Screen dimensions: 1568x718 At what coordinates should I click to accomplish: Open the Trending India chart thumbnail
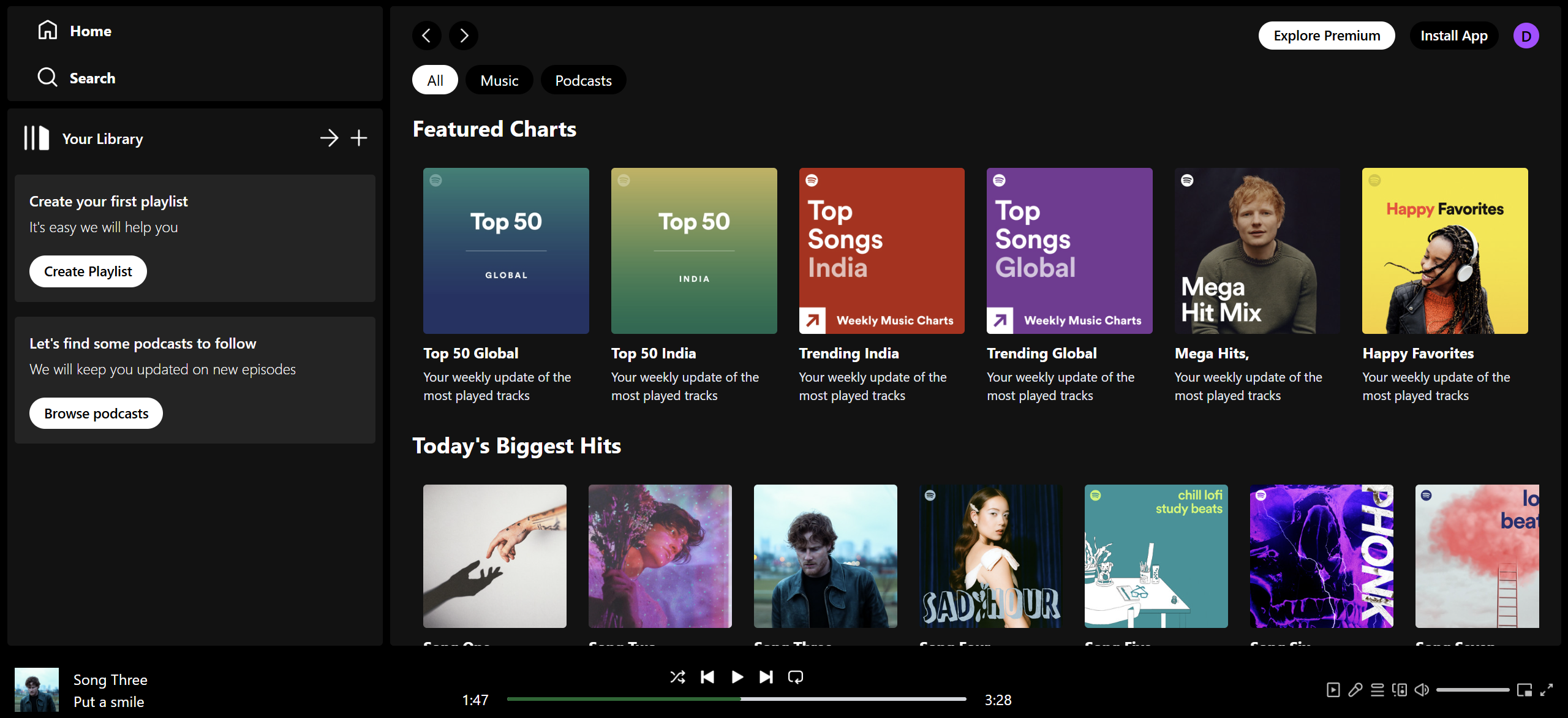[x=881, y=251]
